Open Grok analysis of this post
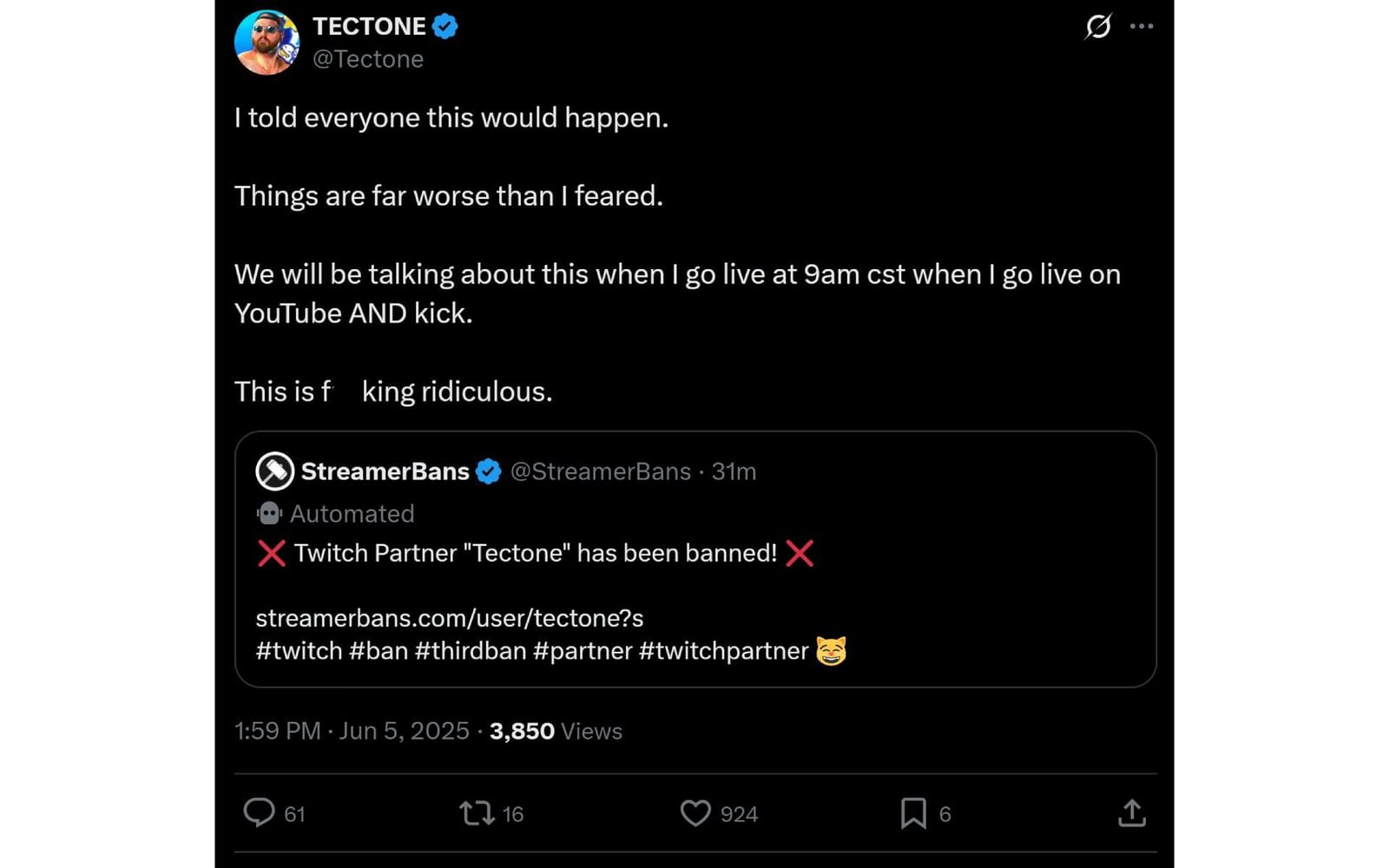This screenshot has width=1389, height=868. (1097, 27)
